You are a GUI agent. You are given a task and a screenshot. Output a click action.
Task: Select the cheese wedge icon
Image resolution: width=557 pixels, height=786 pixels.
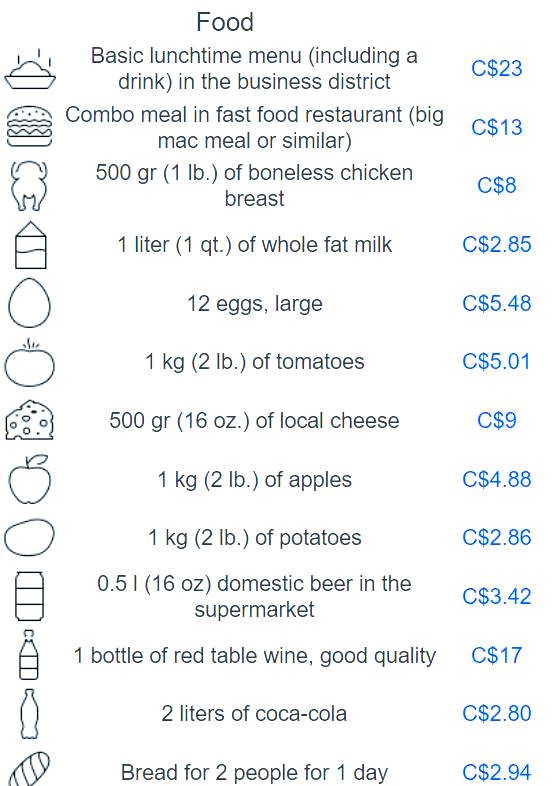[30, 420]
